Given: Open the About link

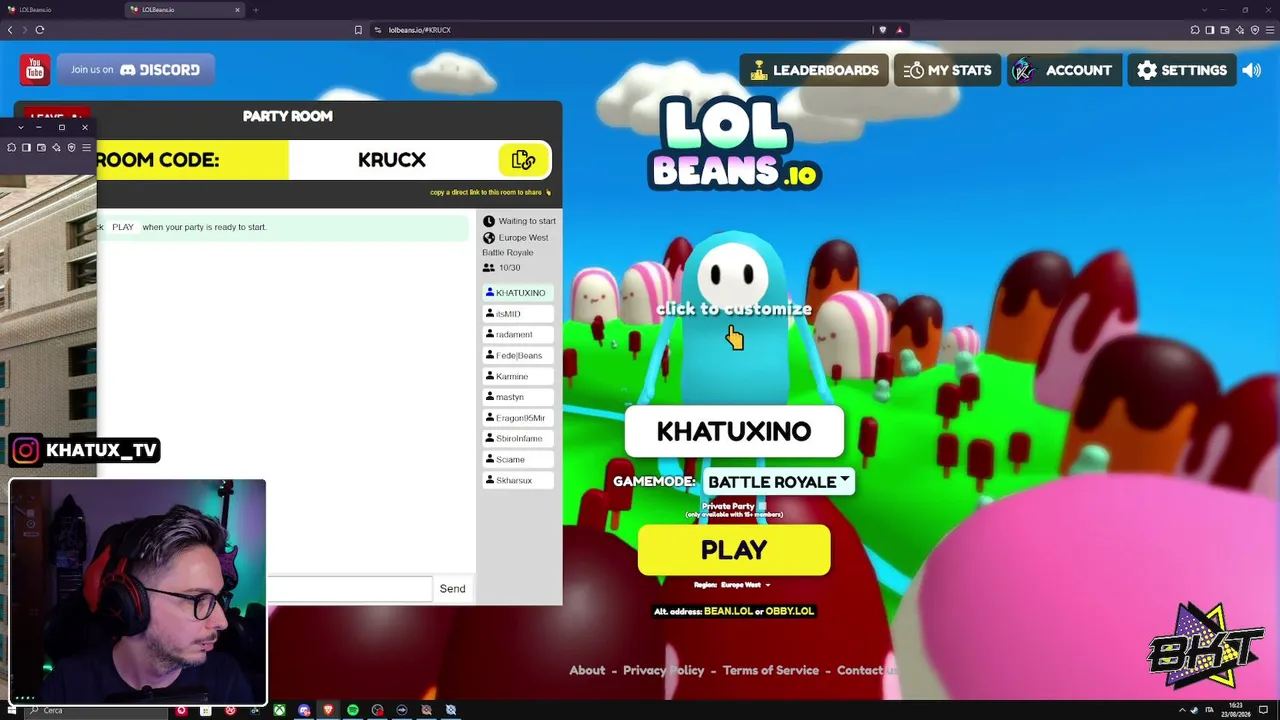Looking at the screenshot, I should 587,670.
